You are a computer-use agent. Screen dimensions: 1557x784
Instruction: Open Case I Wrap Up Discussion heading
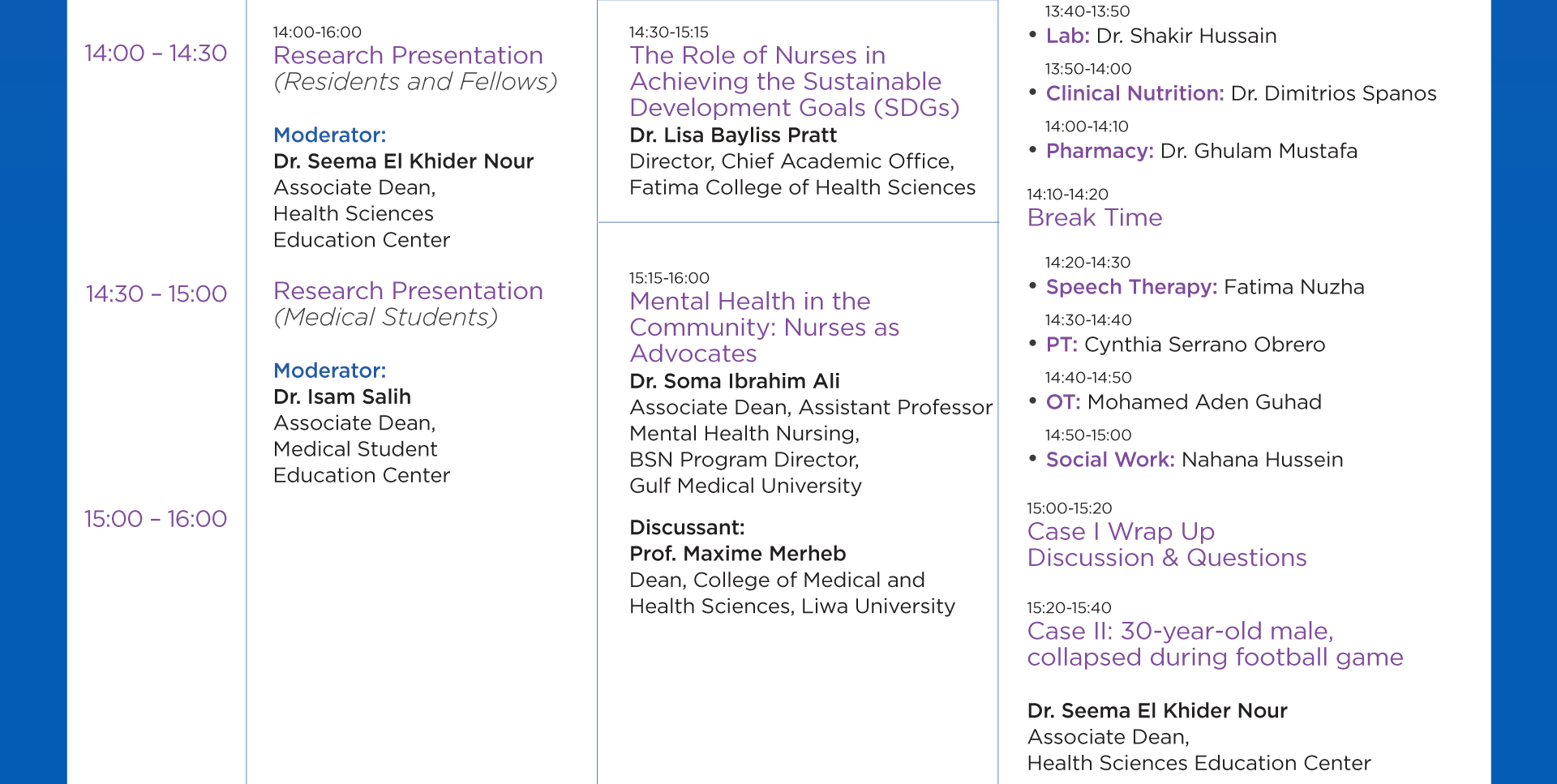pos(1166,545)
